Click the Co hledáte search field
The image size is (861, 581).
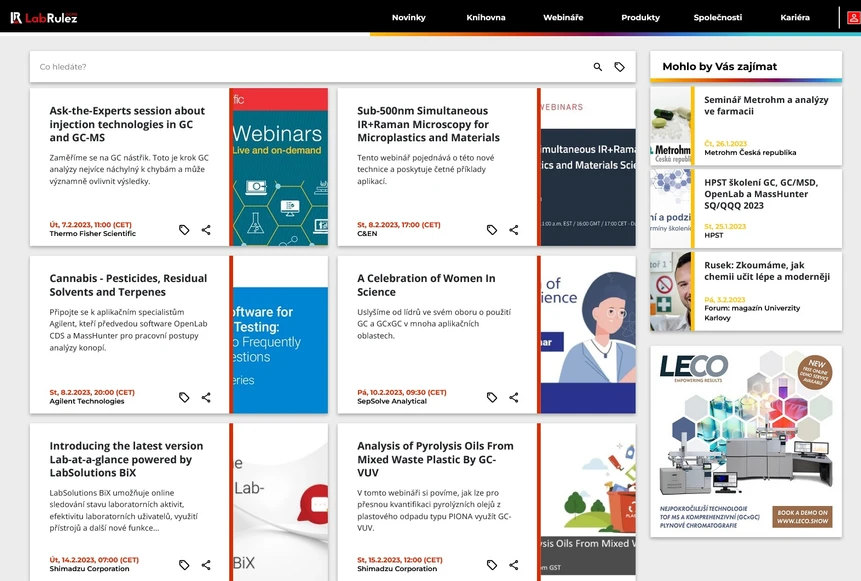300,66
